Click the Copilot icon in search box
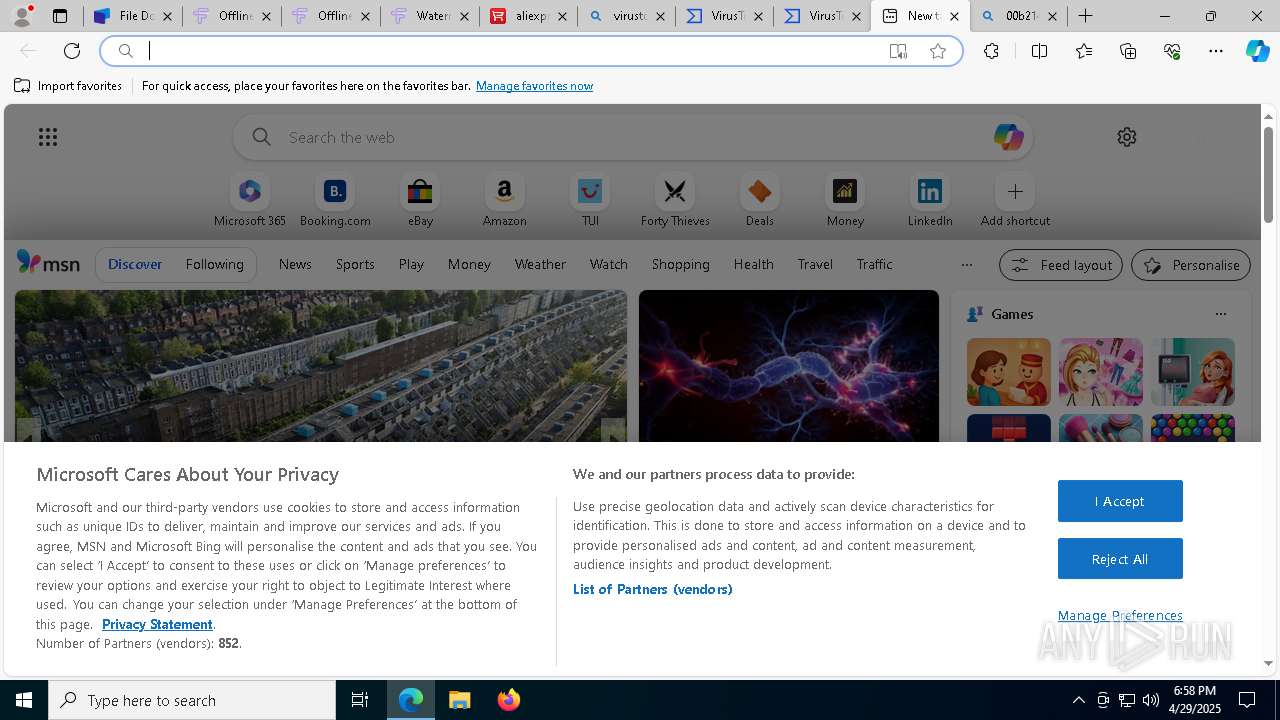The image size is (1280, 720). coord(1008,137)
